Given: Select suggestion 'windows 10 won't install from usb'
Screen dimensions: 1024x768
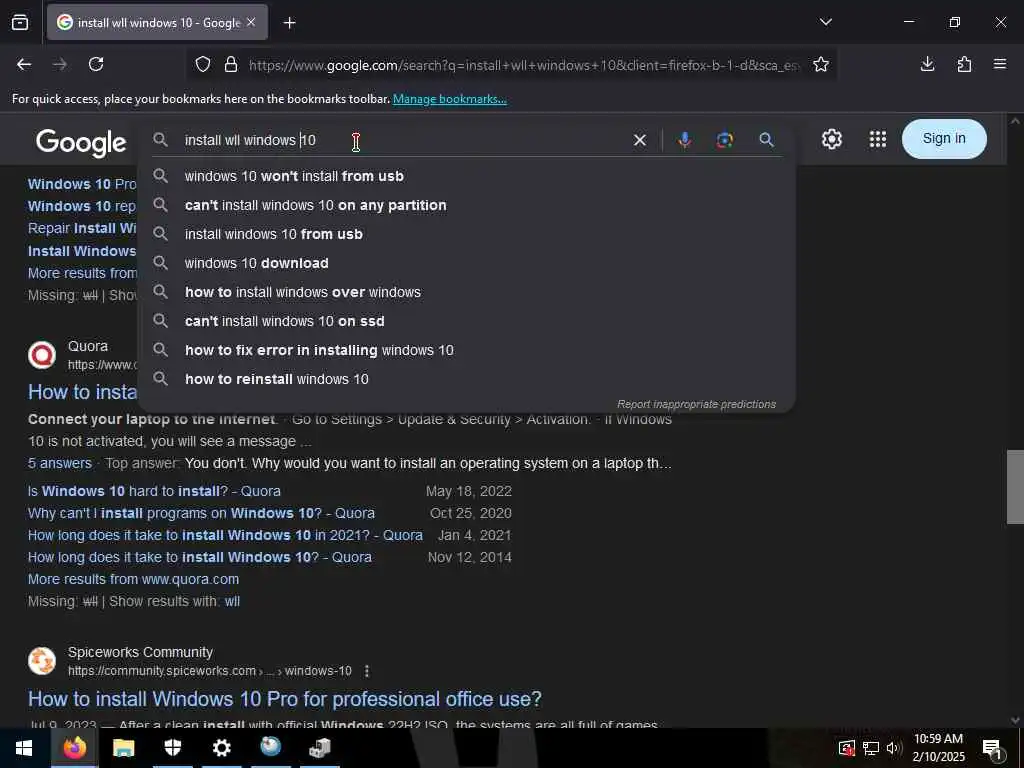Looking at the screenshot, I should point(466,176).
